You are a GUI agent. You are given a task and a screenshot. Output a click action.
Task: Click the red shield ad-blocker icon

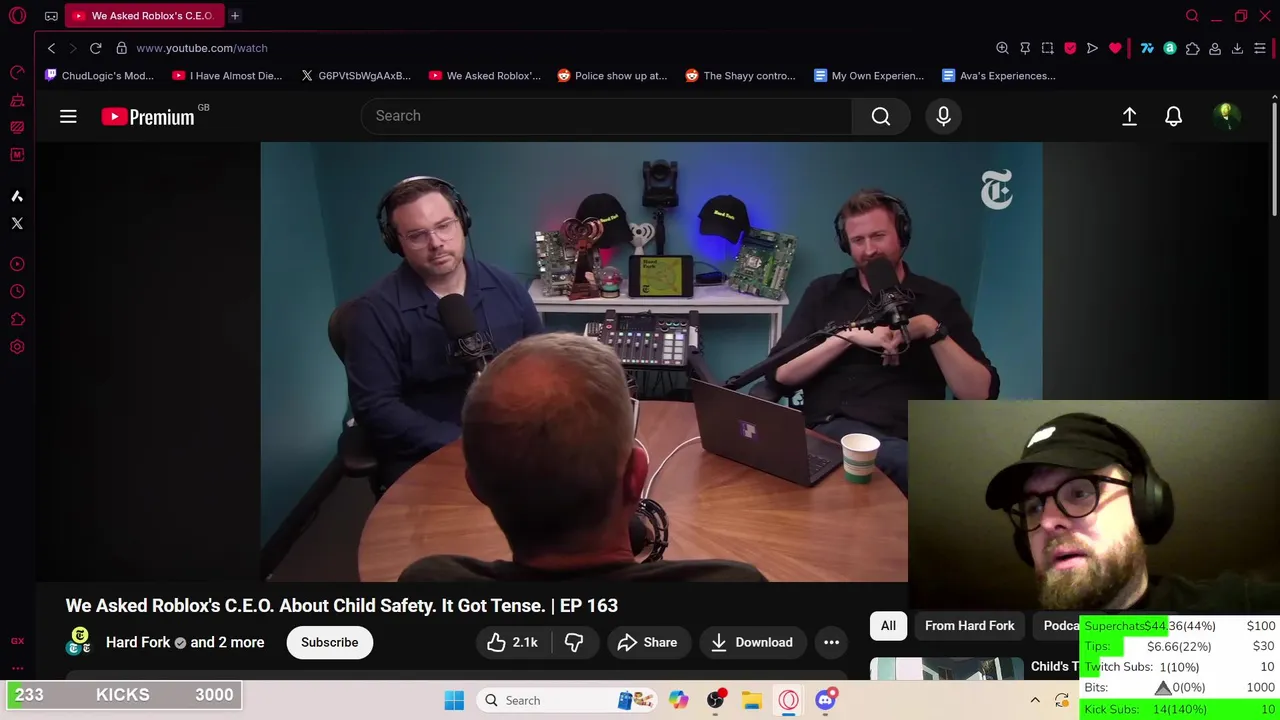point(1070,48)
